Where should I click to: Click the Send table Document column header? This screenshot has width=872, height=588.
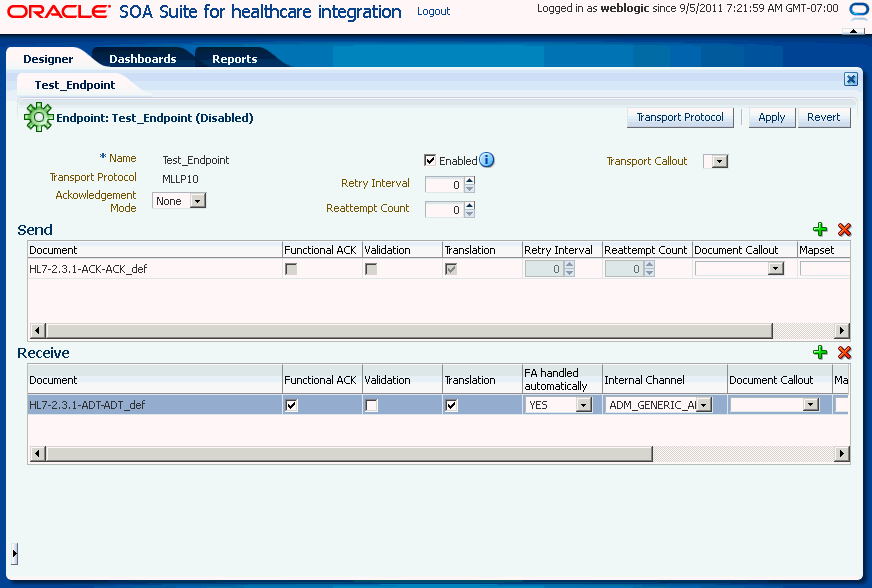155,250
